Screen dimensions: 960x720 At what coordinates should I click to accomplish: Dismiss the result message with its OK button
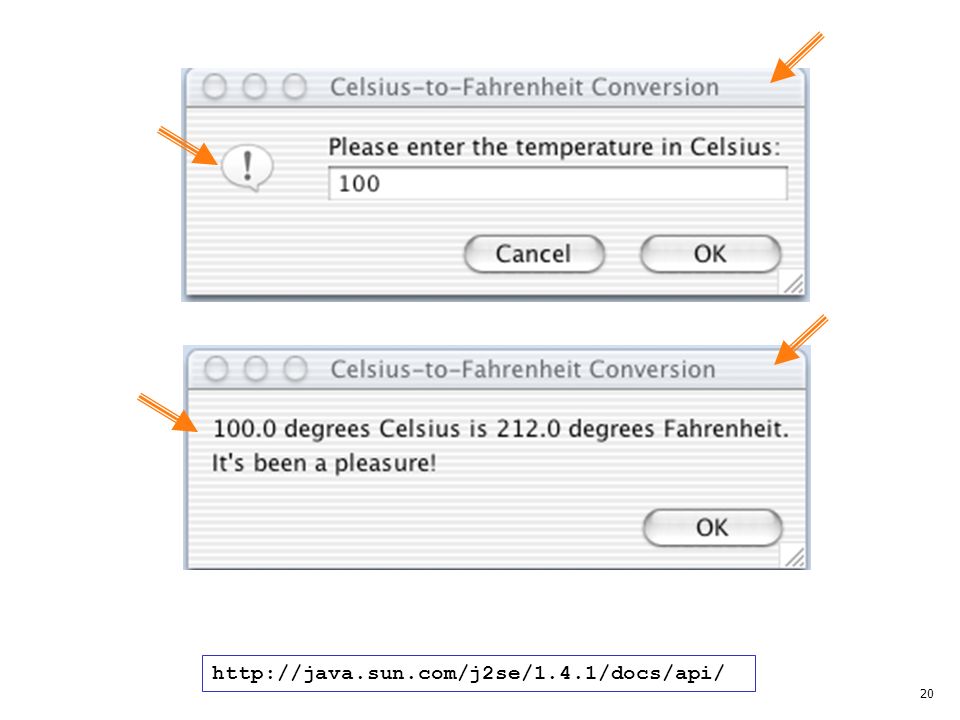[712, 527]
